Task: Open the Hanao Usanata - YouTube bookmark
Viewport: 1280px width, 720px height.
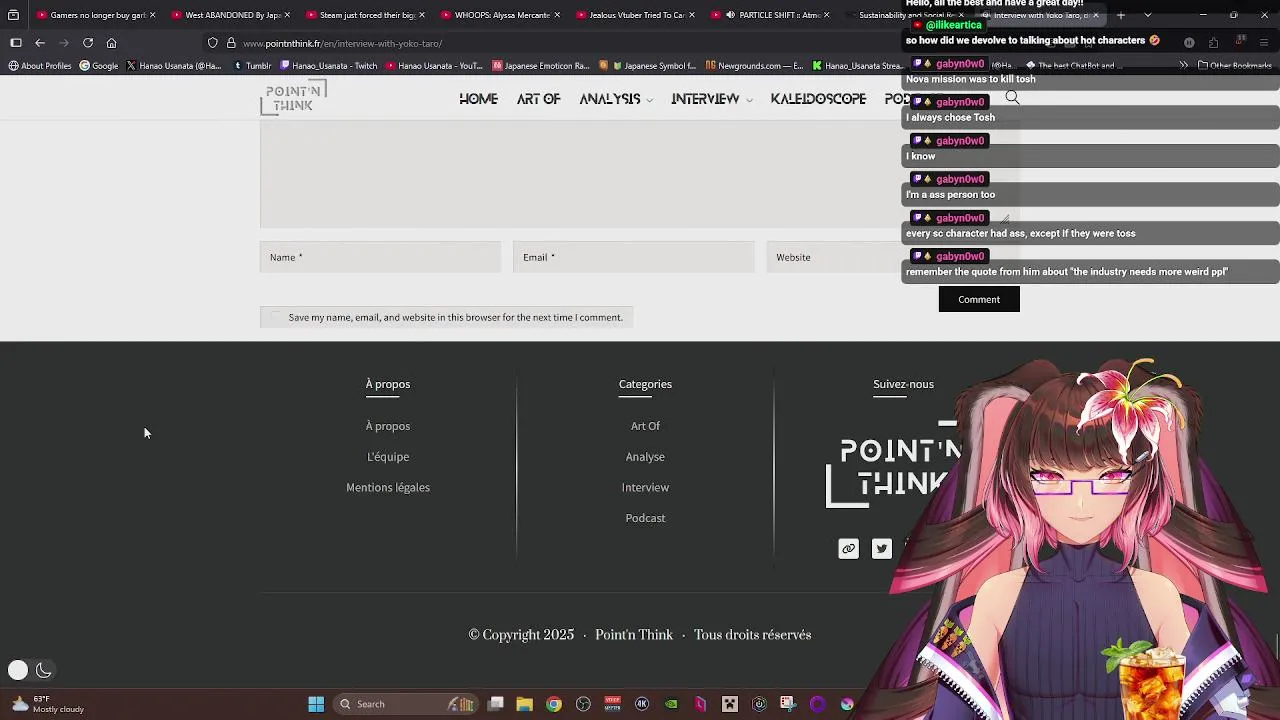Action: coord(435,66)
